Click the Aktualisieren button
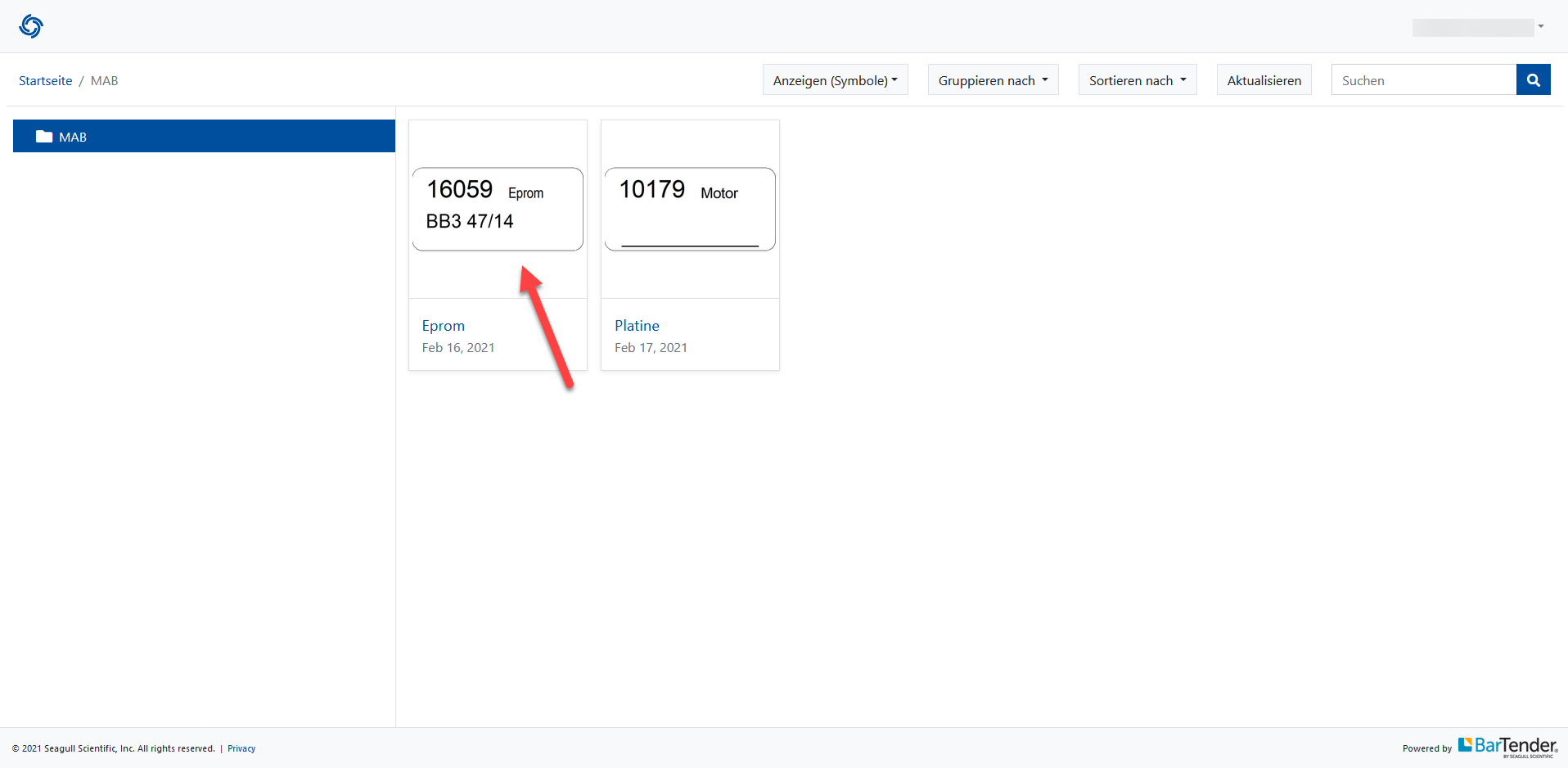1568x768 pixels. pyautogui.click(x=1264, y=80)
